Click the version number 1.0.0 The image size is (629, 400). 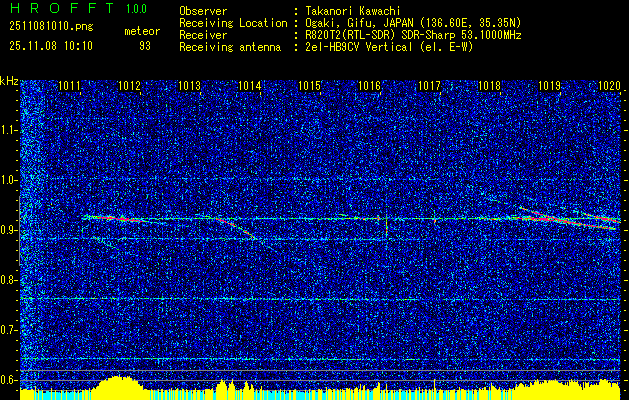(x=136, y=9)
